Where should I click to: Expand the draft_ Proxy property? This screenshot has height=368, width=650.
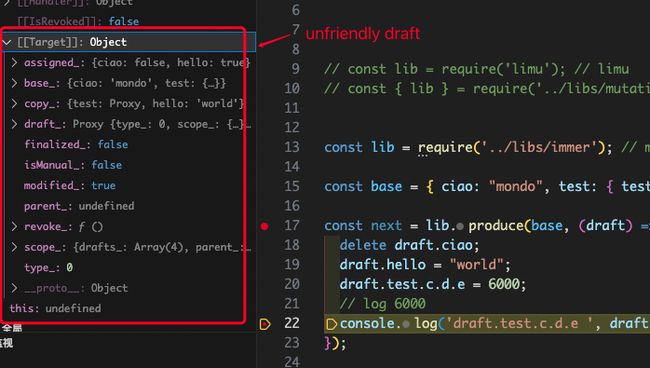pos(15,124)
